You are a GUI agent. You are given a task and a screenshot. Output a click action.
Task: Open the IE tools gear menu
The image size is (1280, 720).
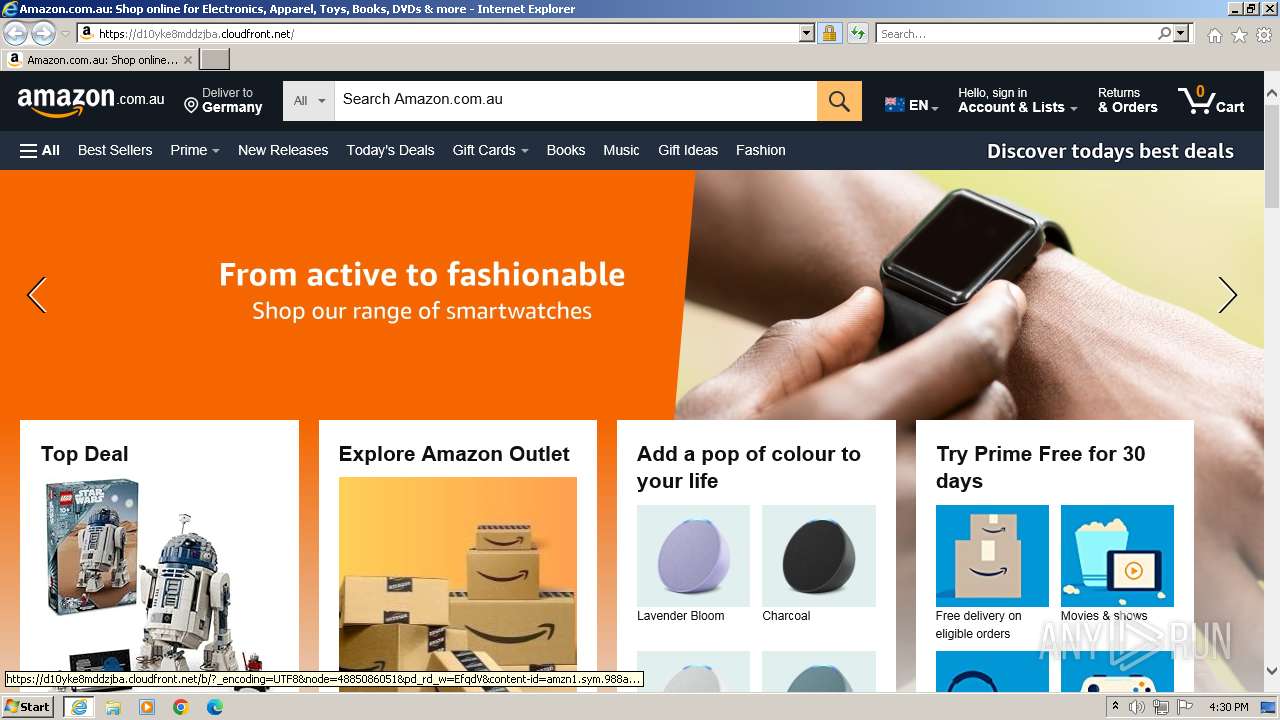[x=1264, y=35]
